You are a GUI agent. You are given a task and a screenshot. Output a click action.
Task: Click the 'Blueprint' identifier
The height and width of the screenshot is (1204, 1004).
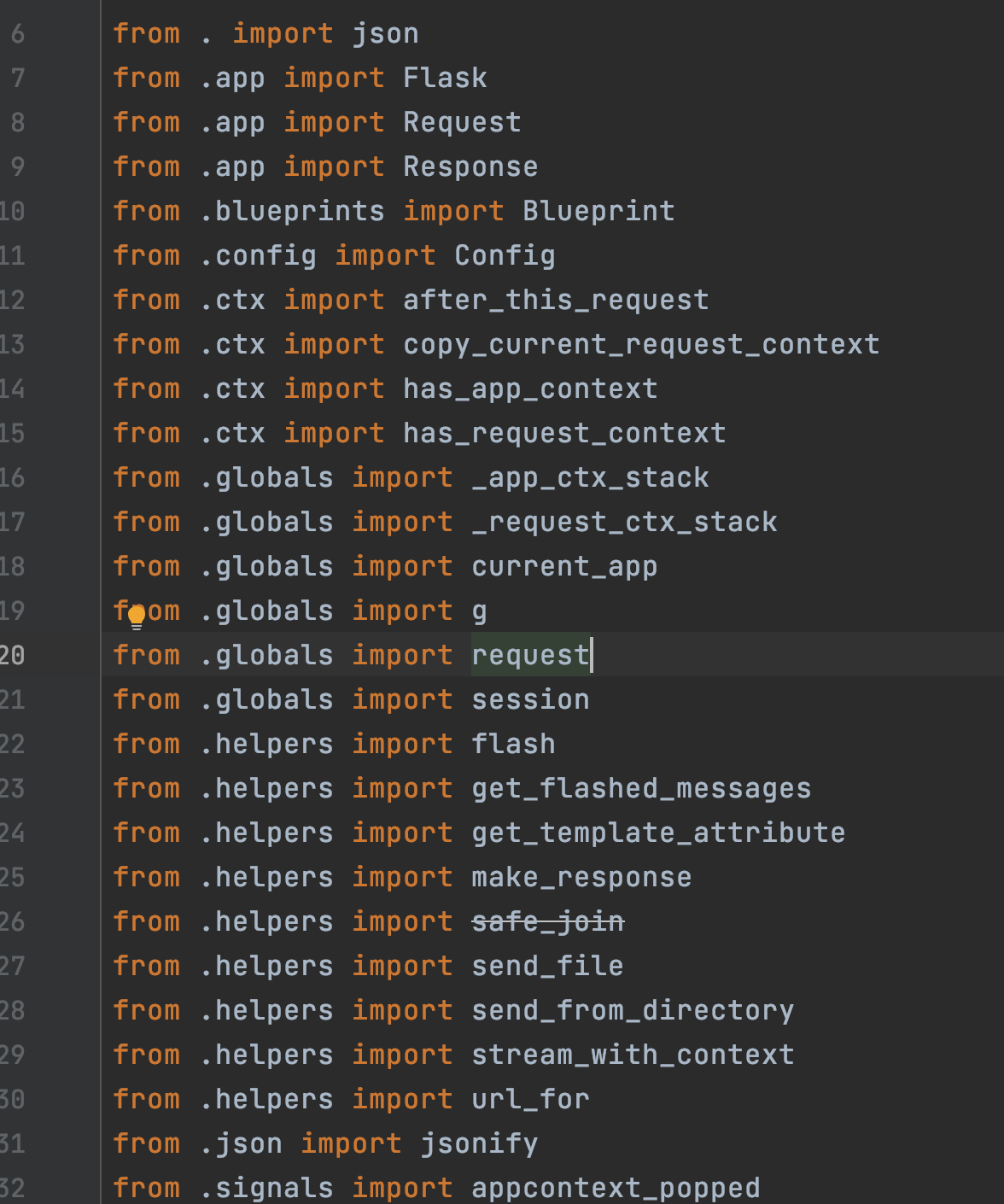[598, 211]
